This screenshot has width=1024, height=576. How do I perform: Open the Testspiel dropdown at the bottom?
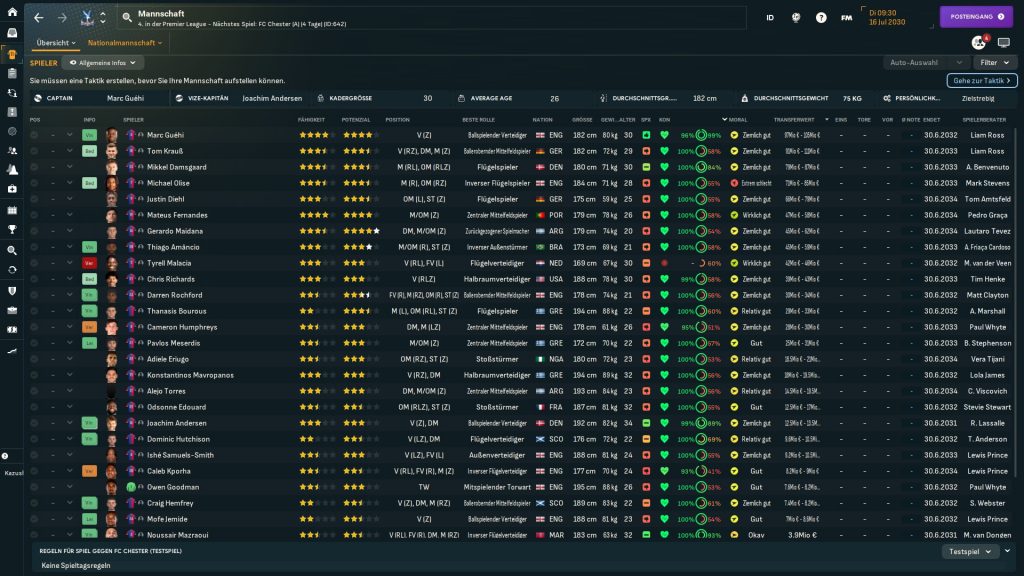pos(971,551)
